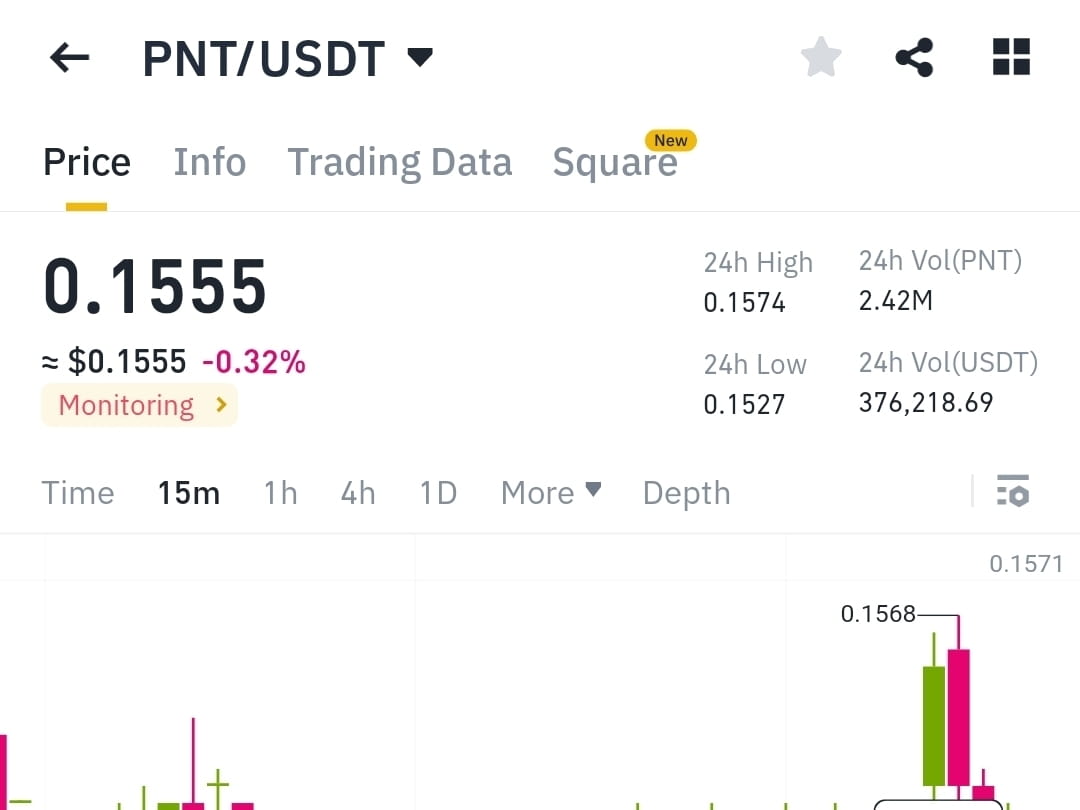Open the Info tab
Image resolution: width=1080 pixels, height=810 pixels.
[210, 161]
